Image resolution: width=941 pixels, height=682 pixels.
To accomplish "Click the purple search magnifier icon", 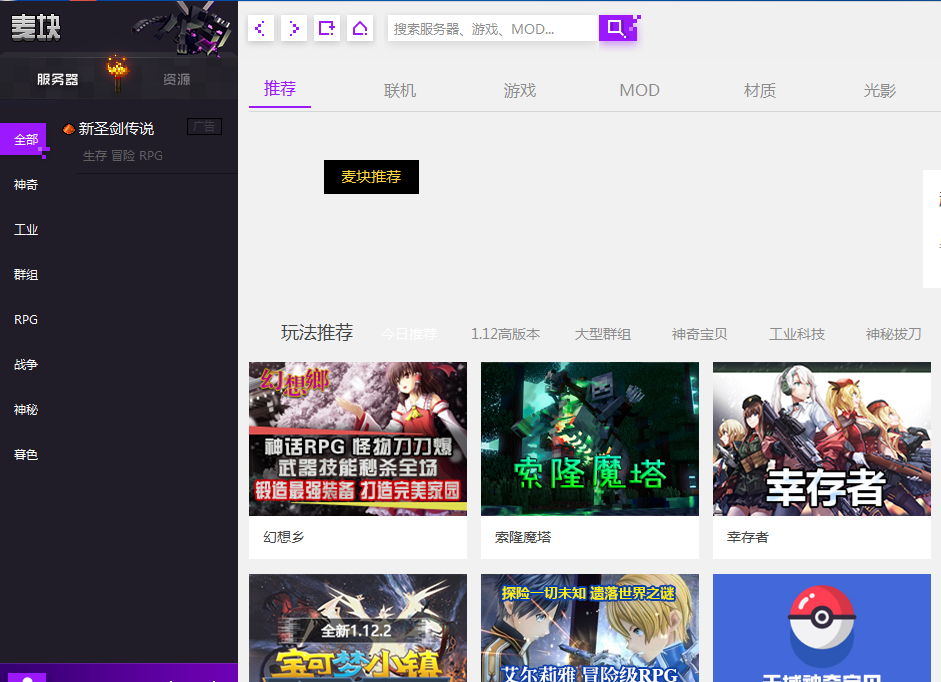I will pos(619,28).
